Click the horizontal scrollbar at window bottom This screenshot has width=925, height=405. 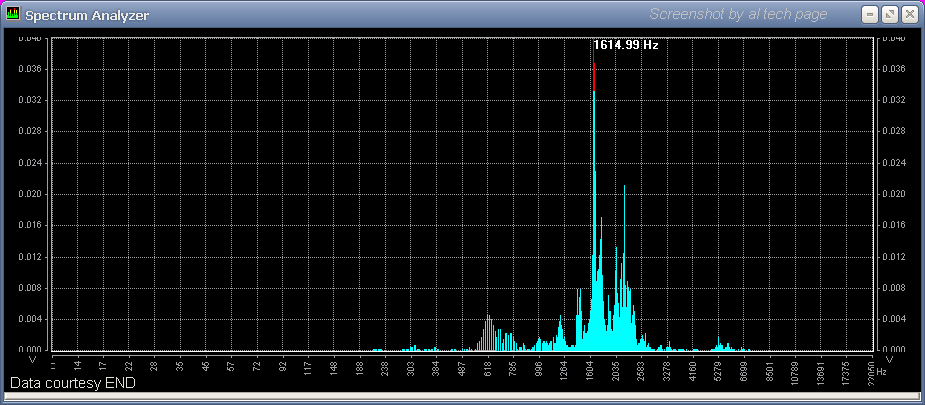click(462, 397)
